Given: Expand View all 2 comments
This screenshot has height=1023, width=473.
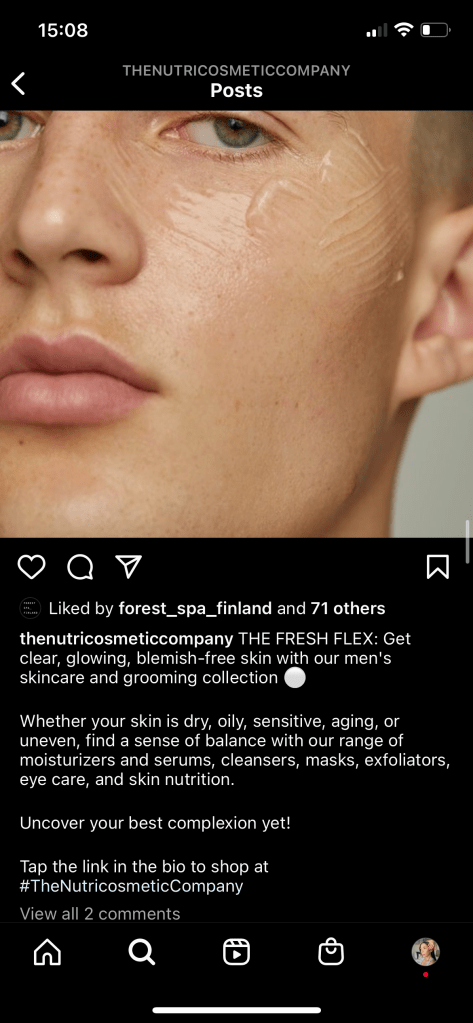Looking at the screenshot, I should [100, 913].
